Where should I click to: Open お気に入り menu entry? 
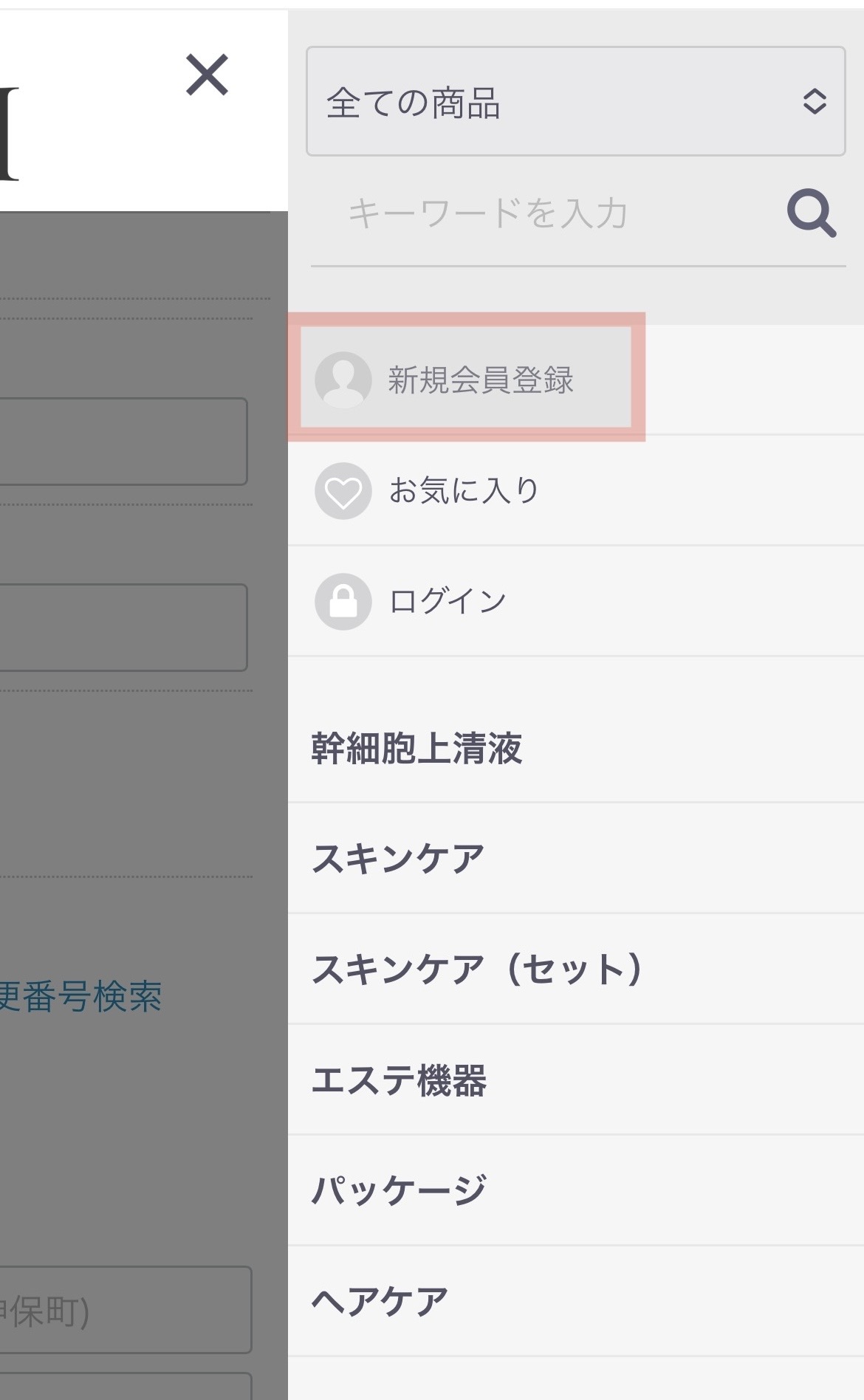[576, 491]
